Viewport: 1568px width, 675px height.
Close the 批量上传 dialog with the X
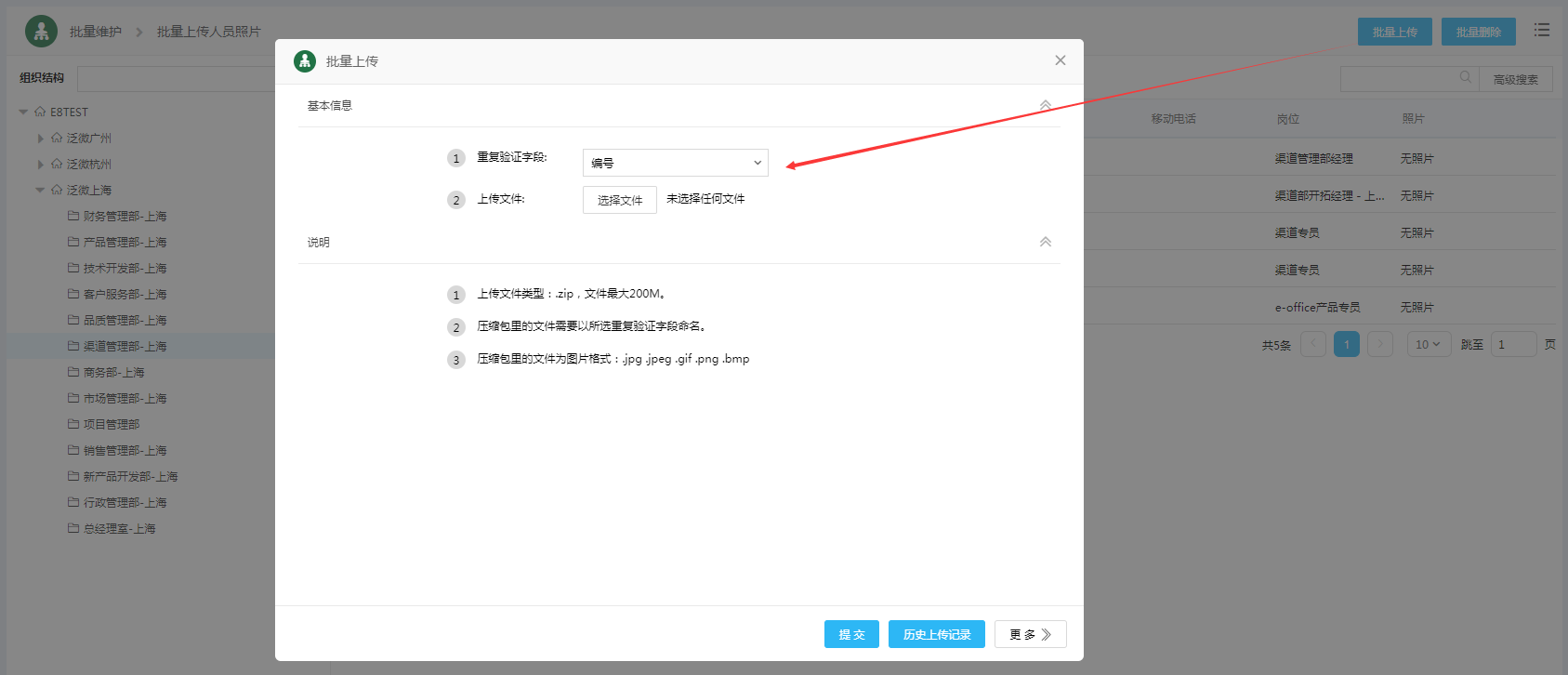click(x=1060, y=60)
